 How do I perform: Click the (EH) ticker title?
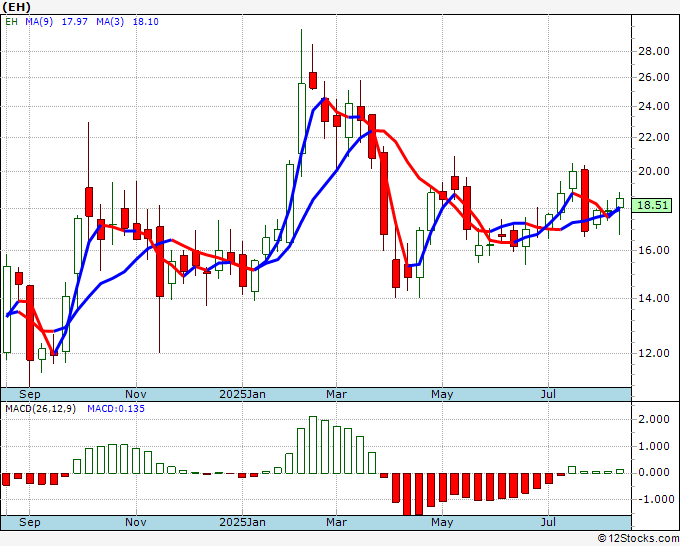click(17, 7)
